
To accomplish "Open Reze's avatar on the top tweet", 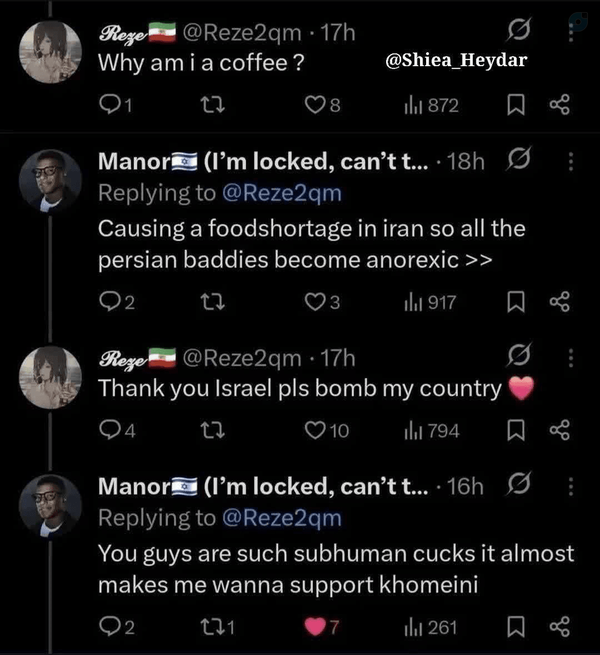I will (x=51, y=53).
